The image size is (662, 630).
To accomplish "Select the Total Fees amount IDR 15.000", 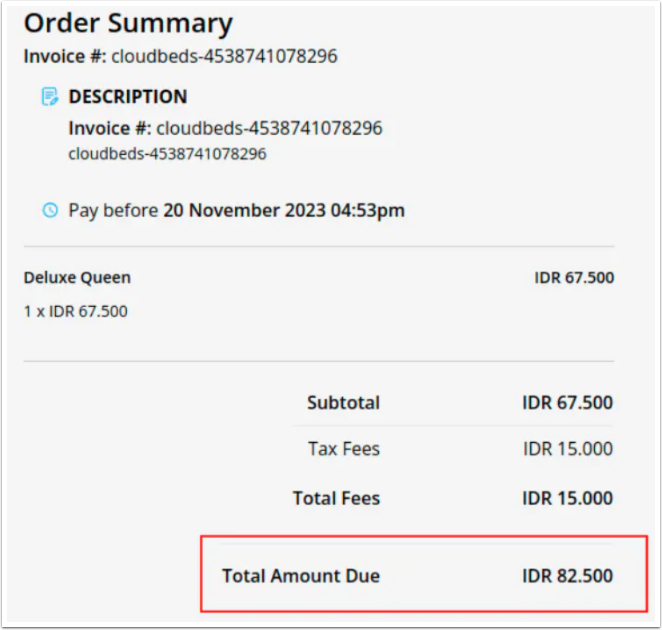I will click(x=567, y=498).
